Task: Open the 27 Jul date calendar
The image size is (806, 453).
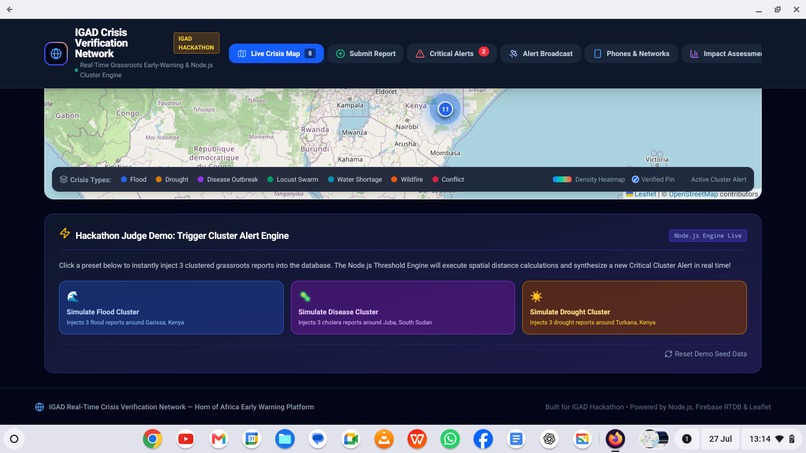Action: tap(720, 439)
